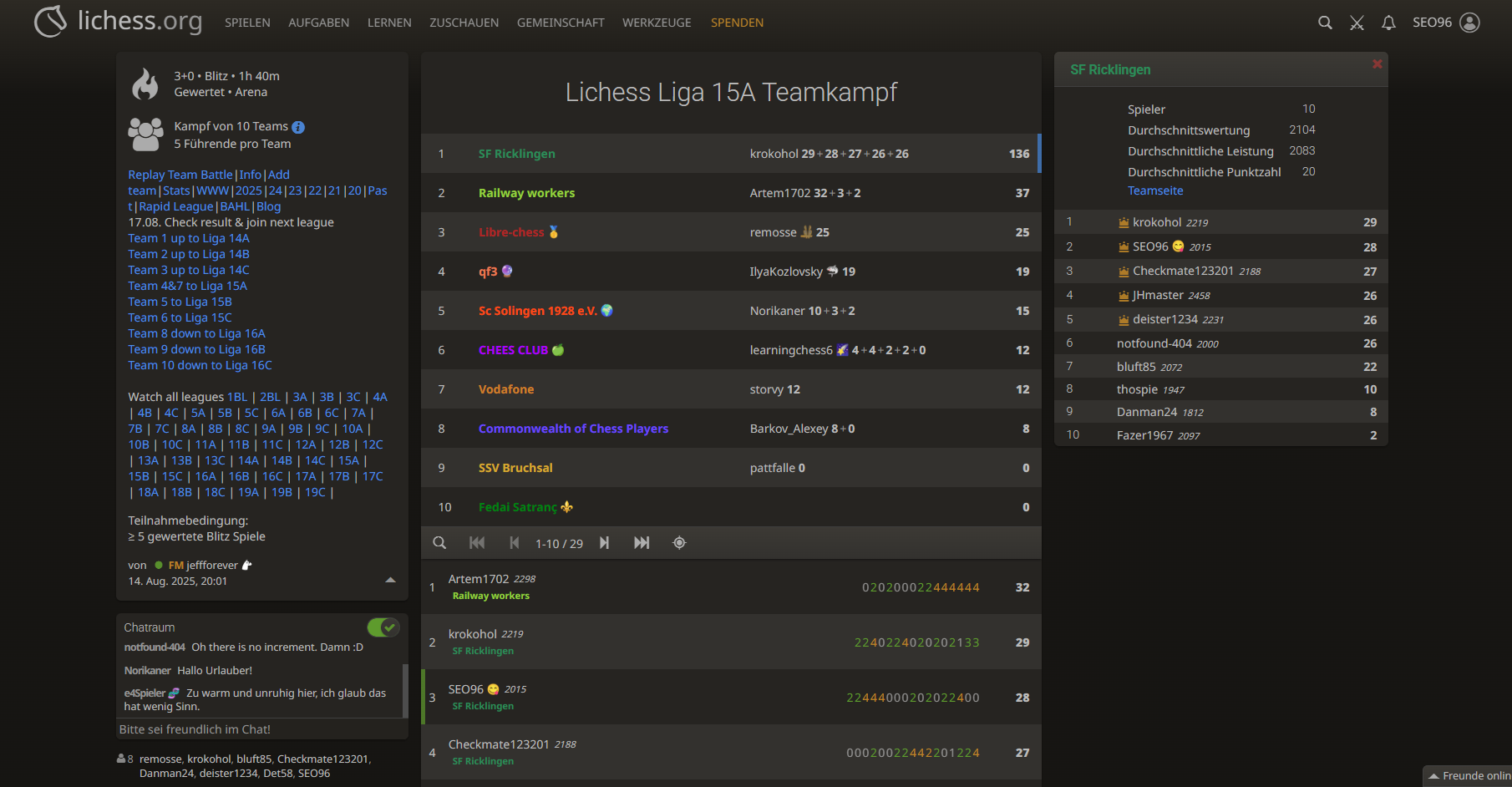Select Vodafone team row
Screen dimensions: 1512x787
(x=731, y=389)
